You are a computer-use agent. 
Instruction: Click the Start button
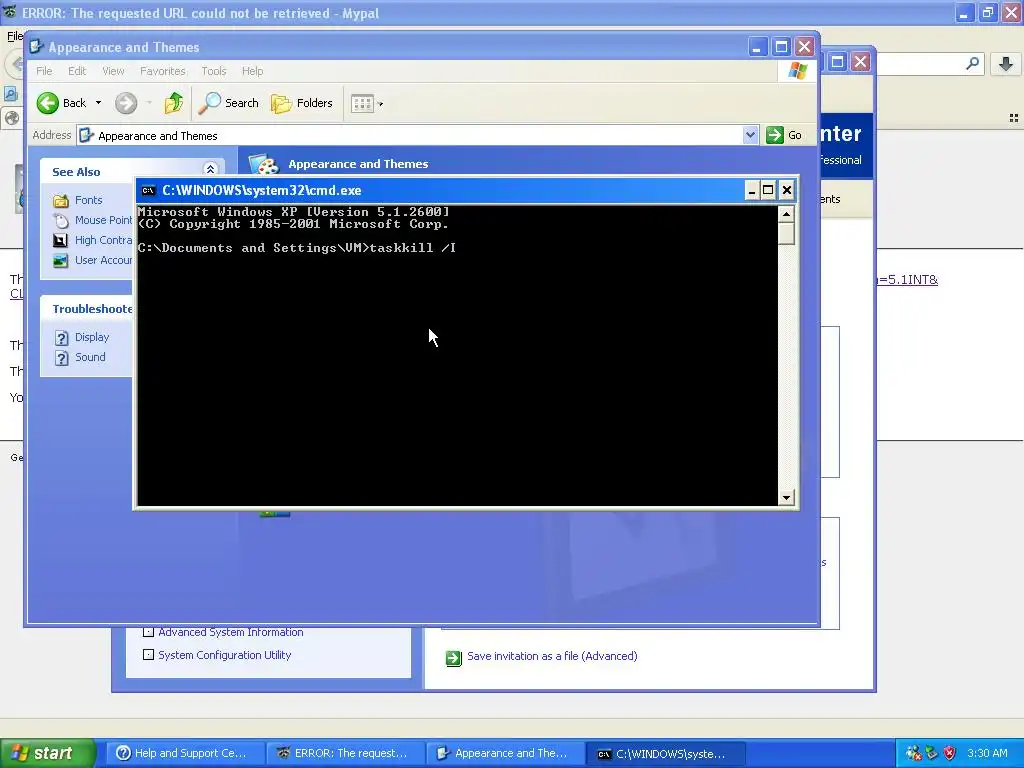(x=47, y=753)
